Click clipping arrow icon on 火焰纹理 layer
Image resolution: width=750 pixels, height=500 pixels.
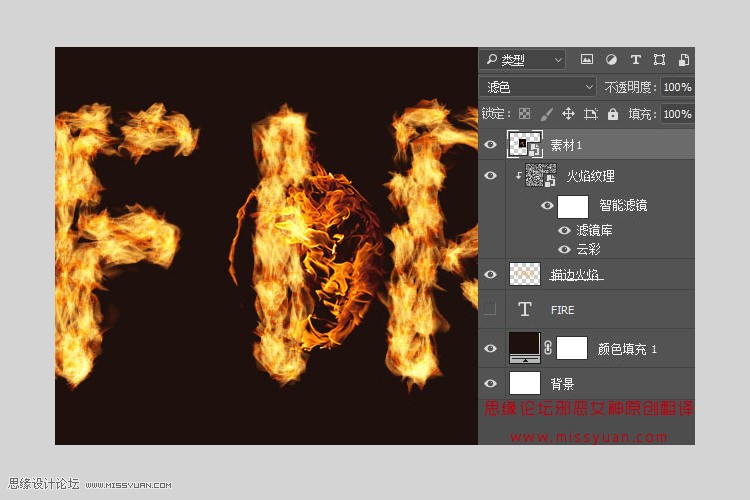click(518, 176)
